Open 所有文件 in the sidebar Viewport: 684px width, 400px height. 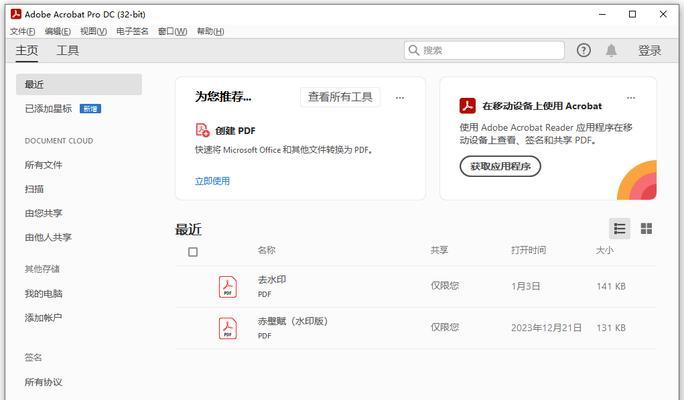coord(43,165)
